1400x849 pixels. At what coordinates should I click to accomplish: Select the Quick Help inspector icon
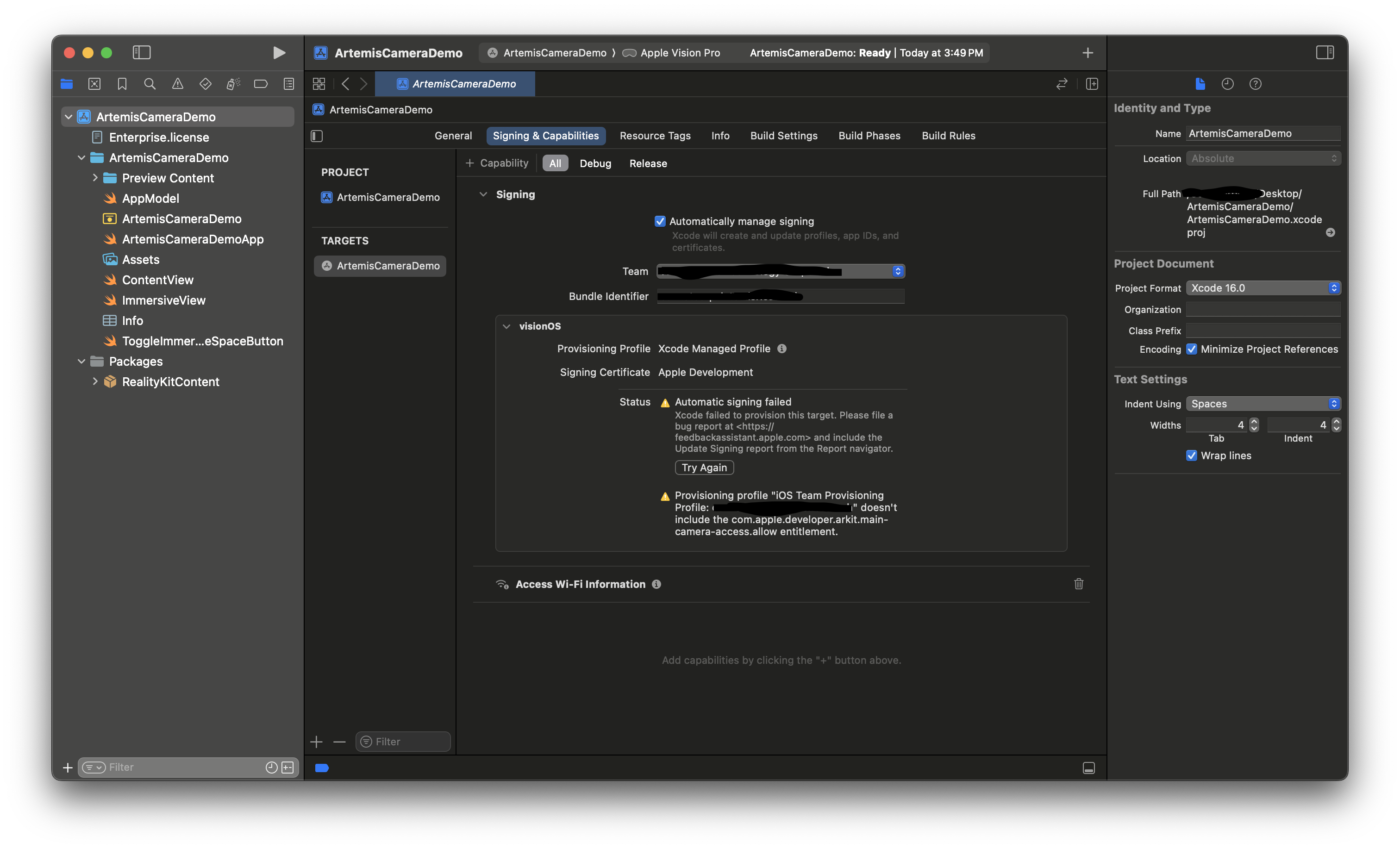click(x=1255, y=84)
